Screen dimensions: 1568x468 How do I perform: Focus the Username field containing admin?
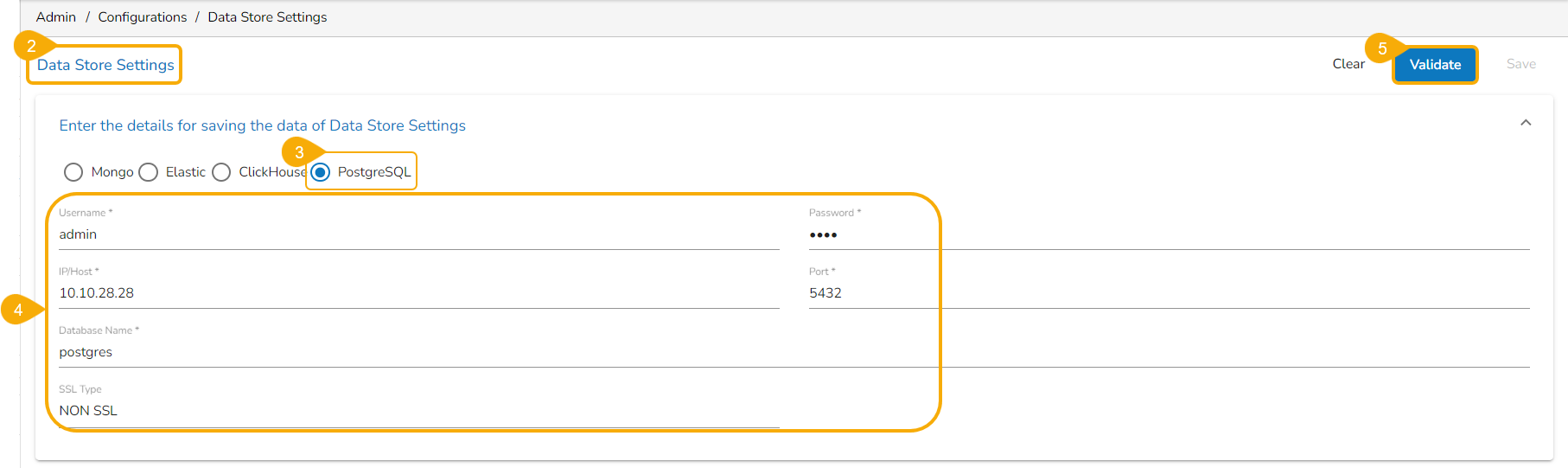pyautogui.click(x=418, y=234)
